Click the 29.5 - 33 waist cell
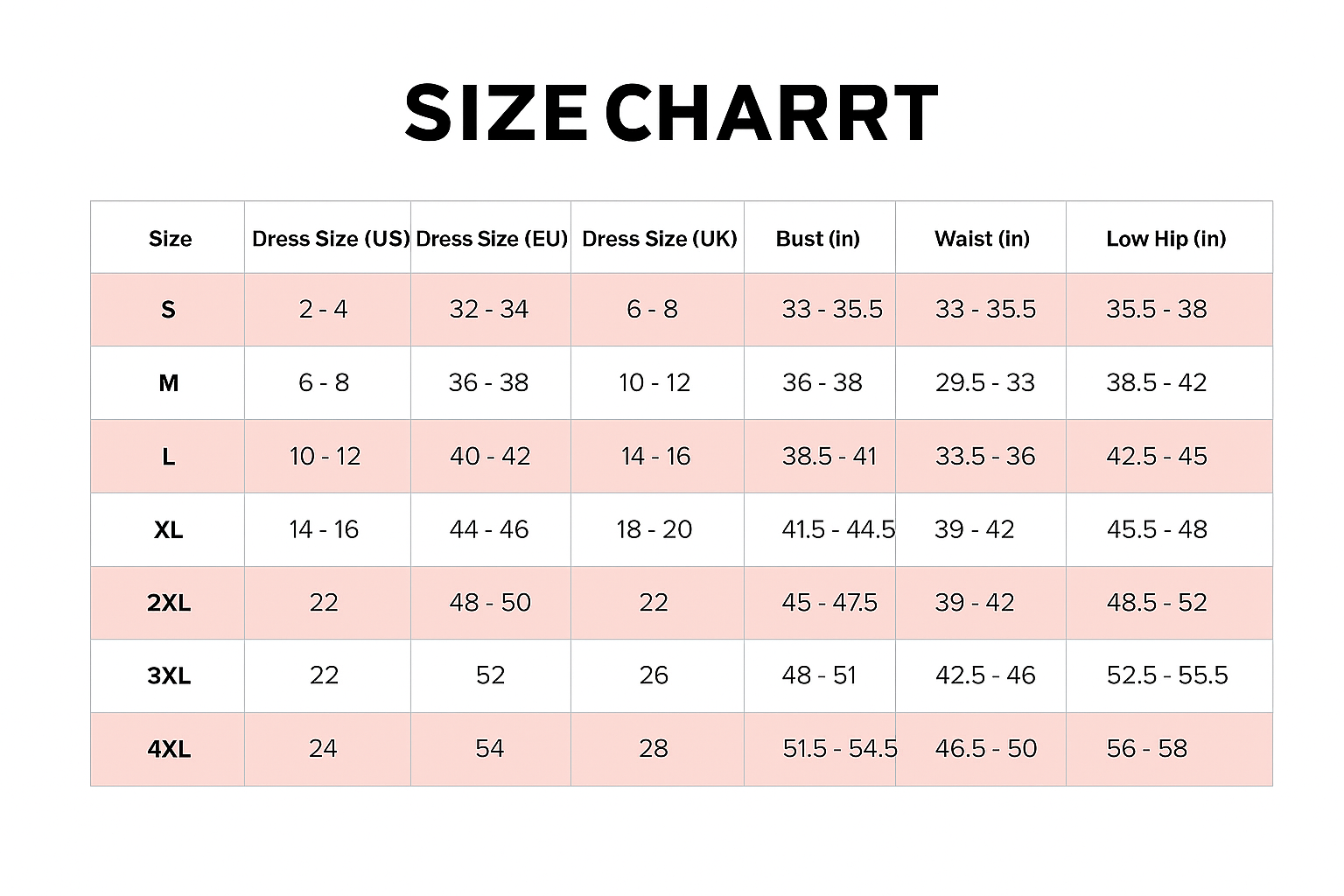The width and height of the screenshot is (1344, 896). click(984, 382)
